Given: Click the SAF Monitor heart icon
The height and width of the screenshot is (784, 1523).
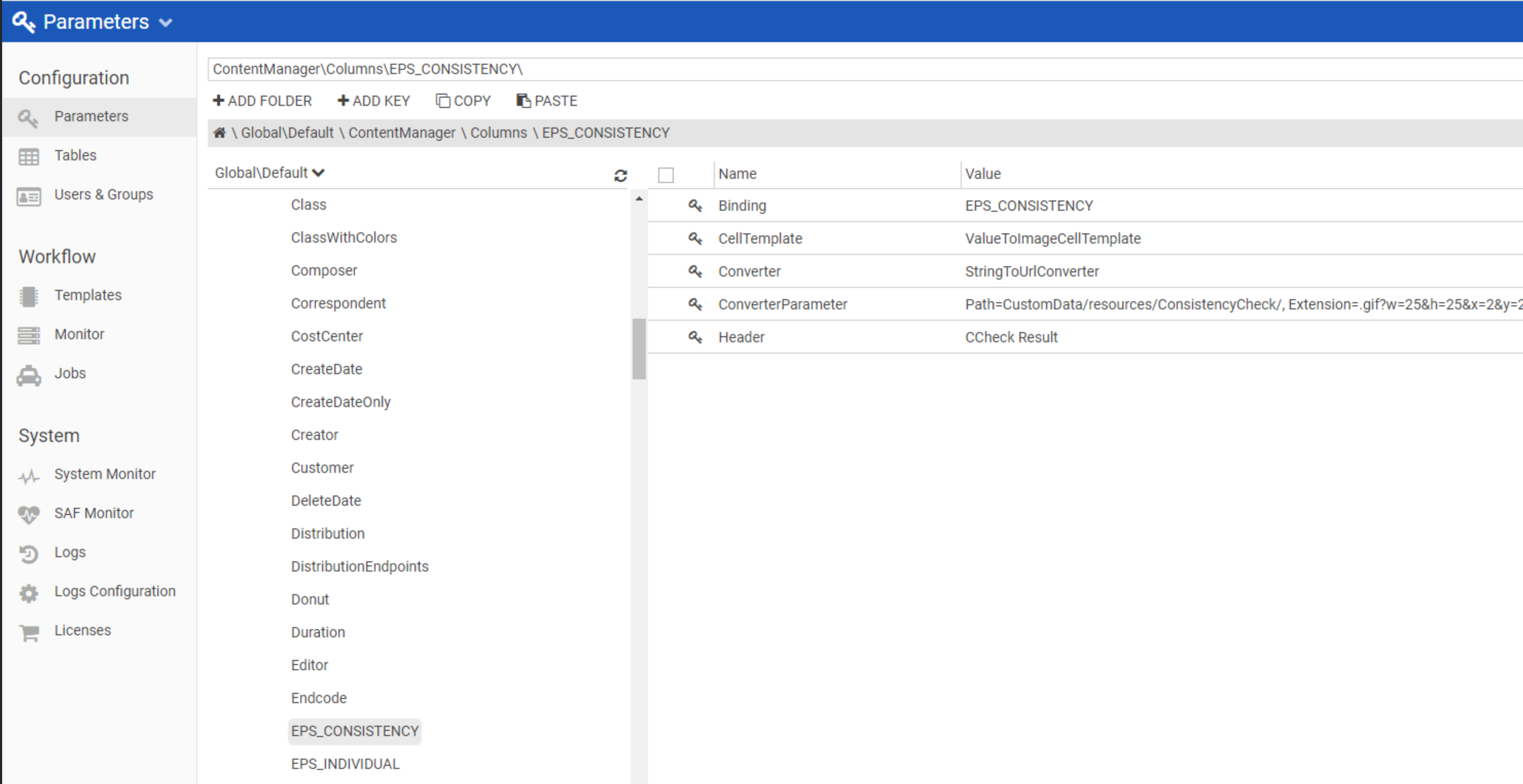Looking at the screenshot, I should coord(29,514).
